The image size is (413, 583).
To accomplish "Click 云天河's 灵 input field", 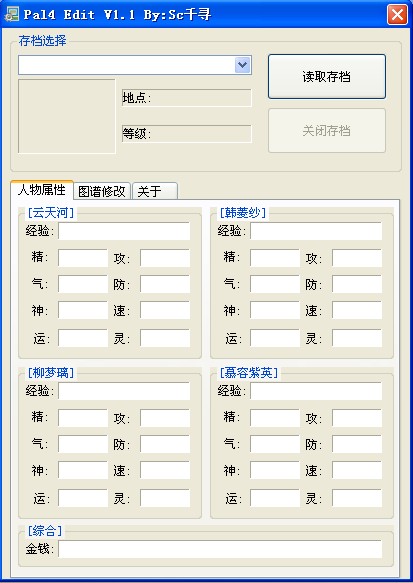I will point(165,338).
